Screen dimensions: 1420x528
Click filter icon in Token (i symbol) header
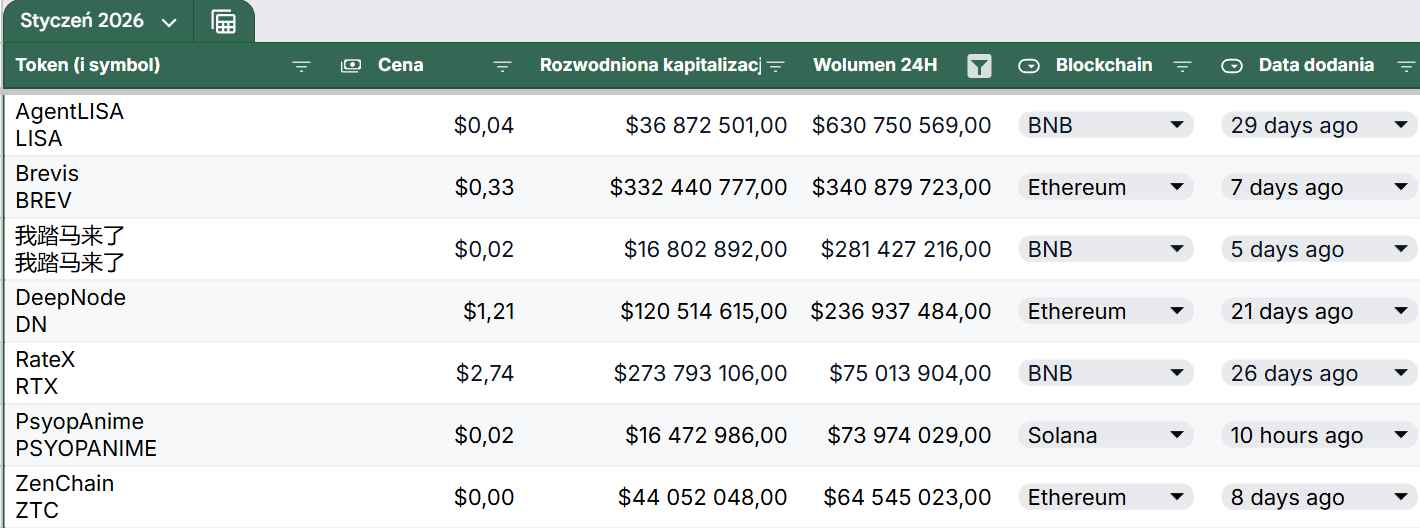point(301,66)
